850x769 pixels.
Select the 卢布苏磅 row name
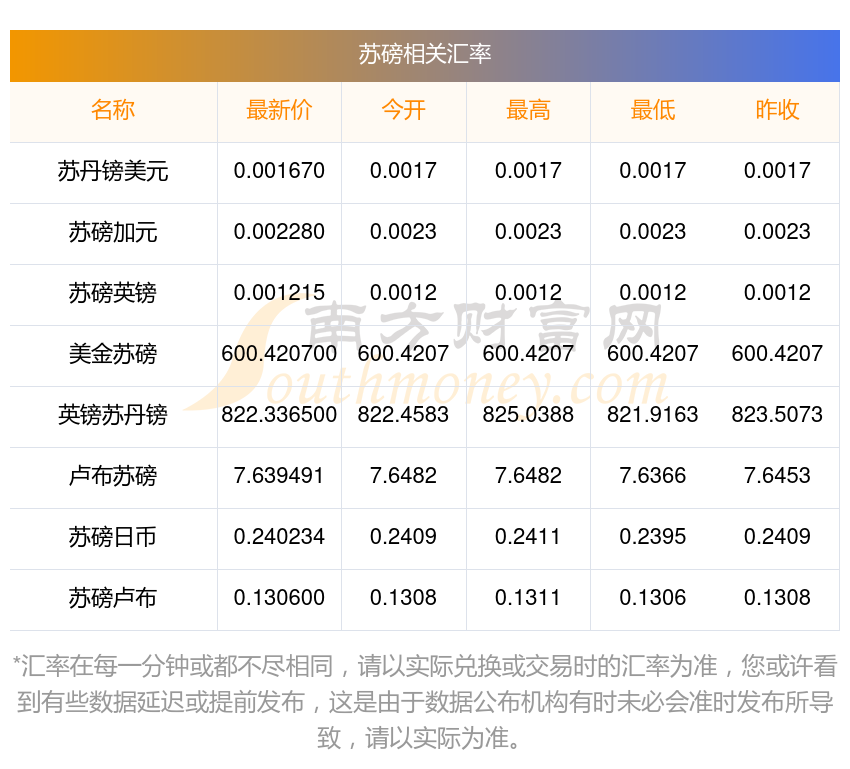[x=113, y=476]
